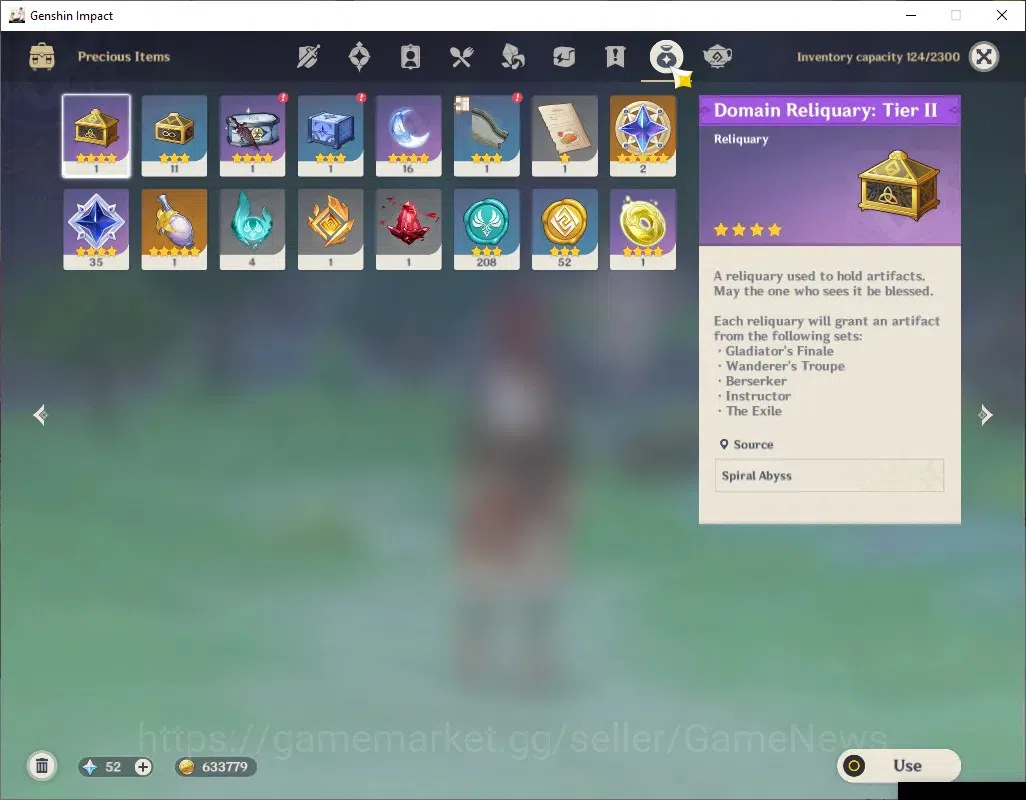The image size is (1026, 800).
Task: Open the Gadgets inventory tab
Action: point(563,57)
